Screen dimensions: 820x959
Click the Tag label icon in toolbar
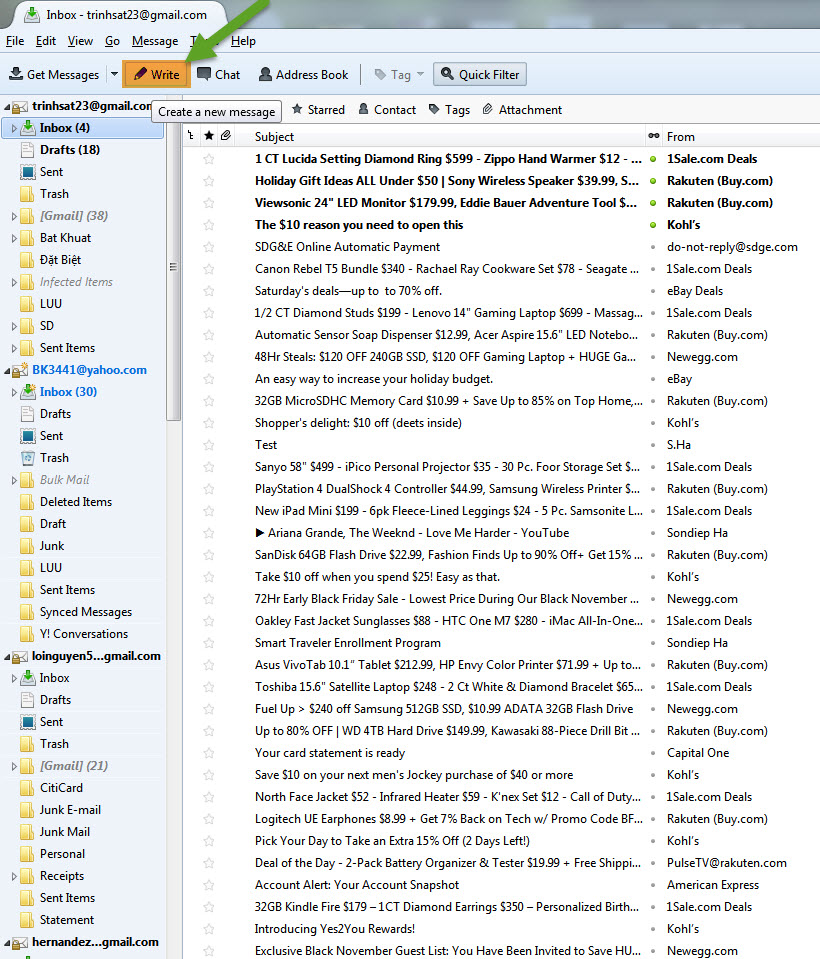pos(380,75)
